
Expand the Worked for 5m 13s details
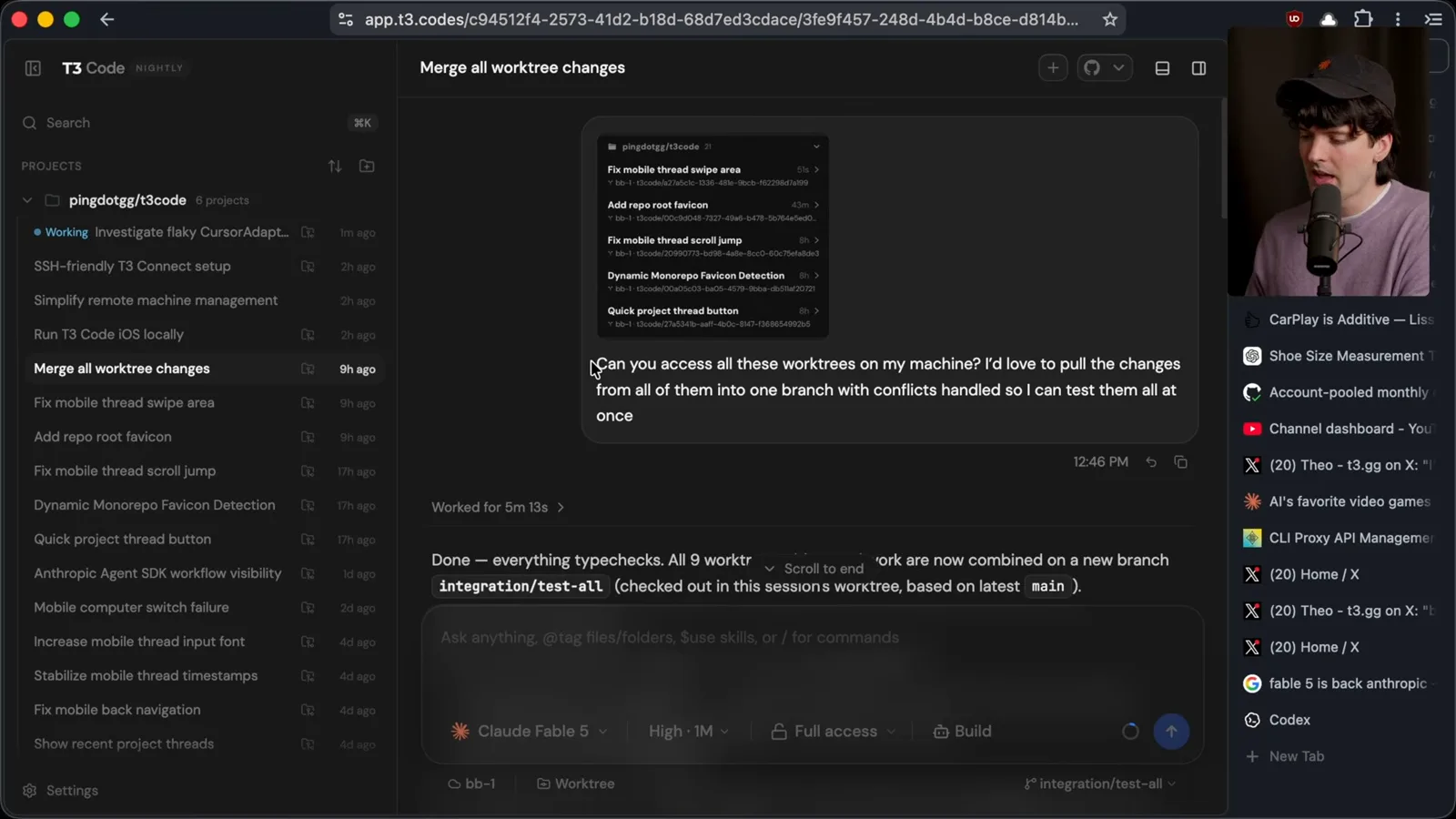(498, 507)
